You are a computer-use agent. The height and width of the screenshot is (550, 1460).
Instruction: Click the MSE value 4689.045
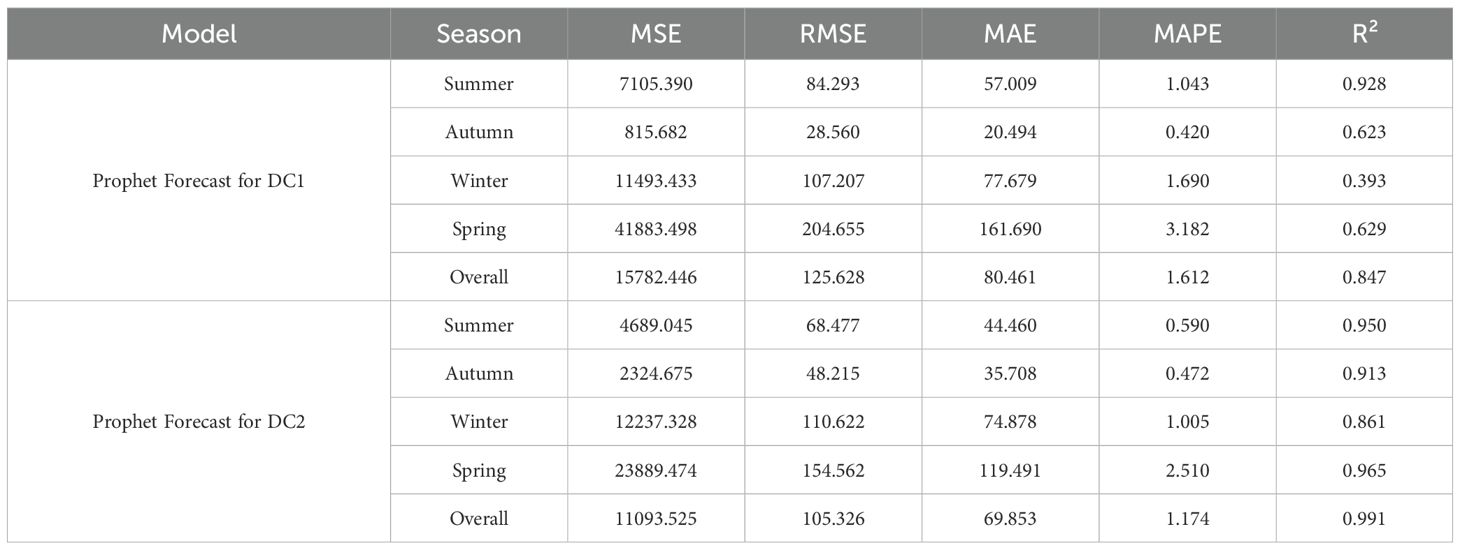pos(657,325)
